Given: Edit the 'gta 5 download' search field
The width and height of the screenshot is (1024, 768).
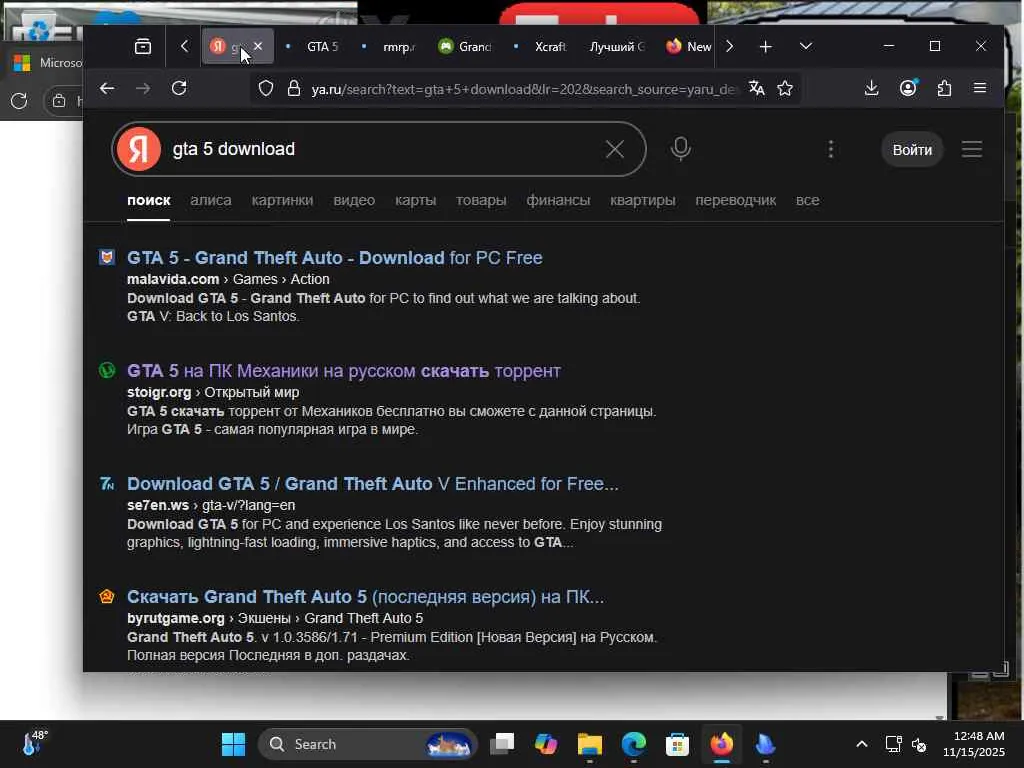Looking at the screenshot, I should pyautogui.click(x=379, y=149).
